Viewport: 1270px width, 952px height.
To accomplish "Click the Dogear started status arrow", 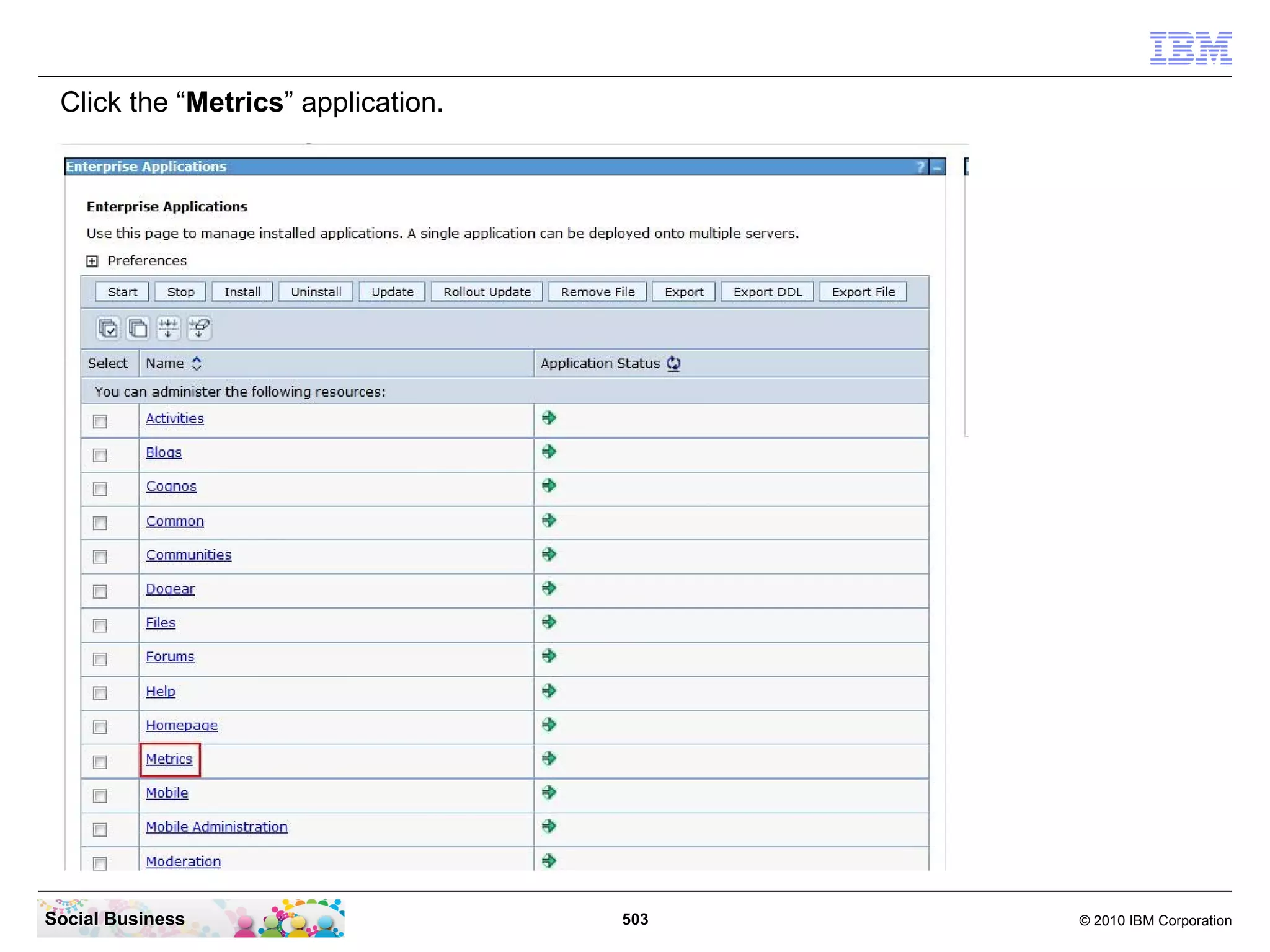I will pyautogui.click(x=549, y=588).
